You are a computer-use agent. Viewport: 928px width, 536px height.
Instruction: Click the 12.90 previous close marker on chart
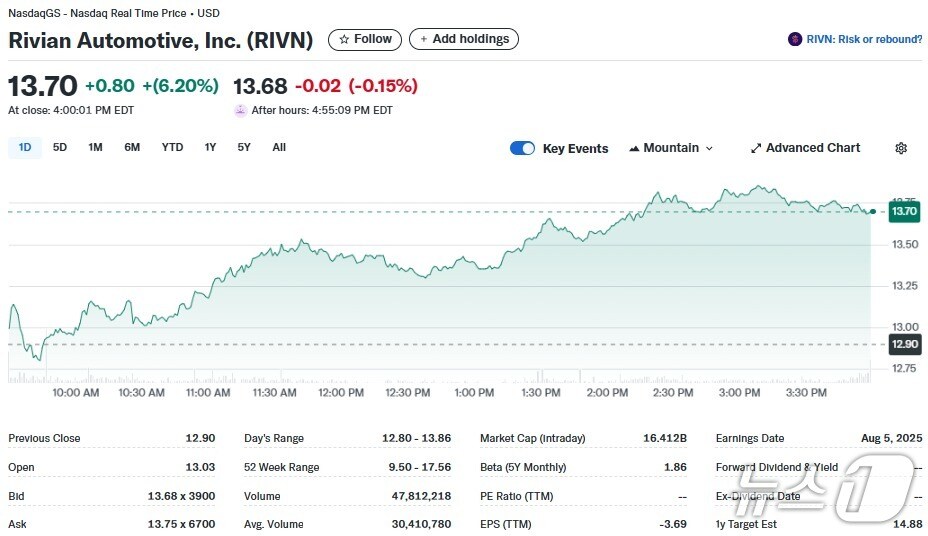coord(904,344)
